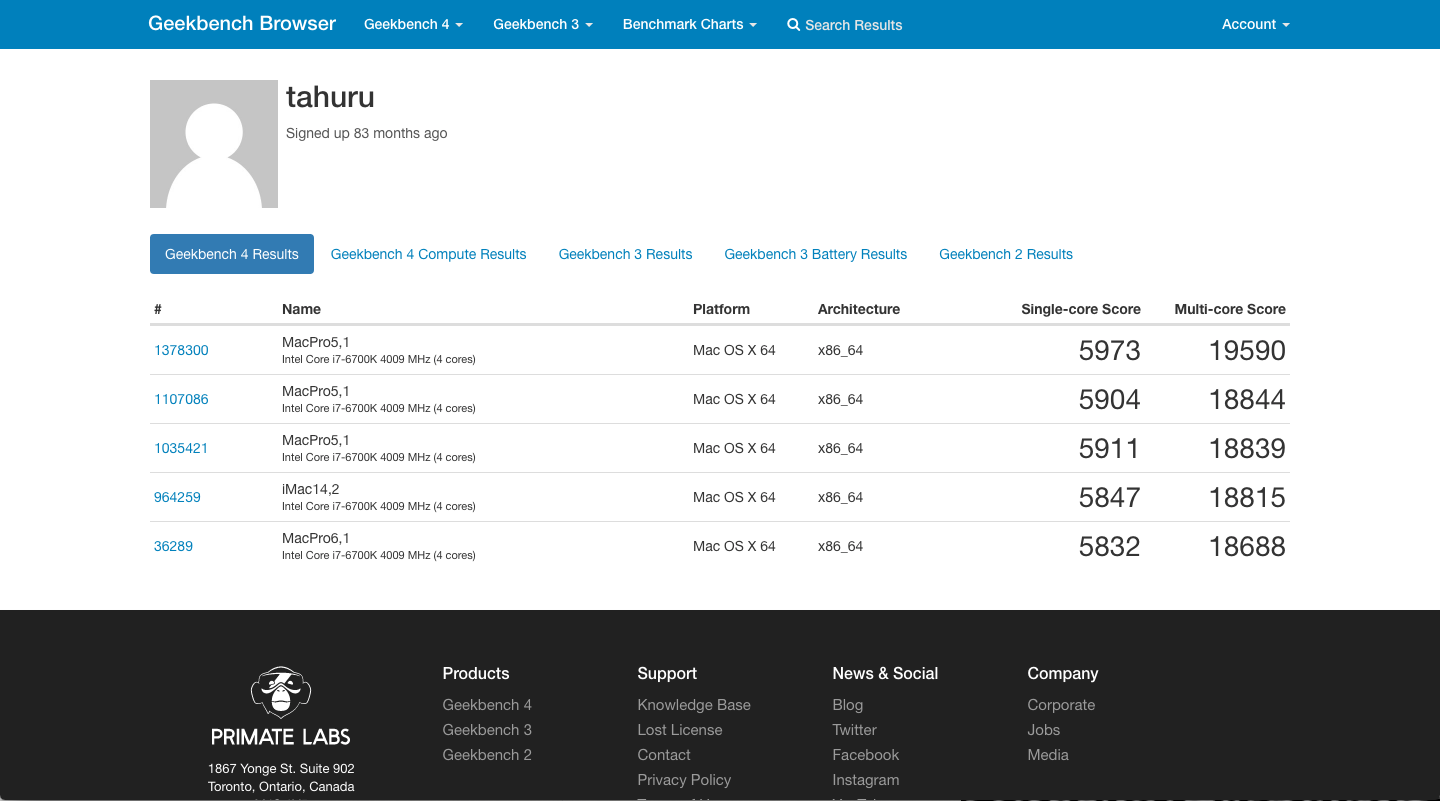This screenshot has width=1440, height=801.
Task: Open the Lost License support link
Action: point(680,730)
